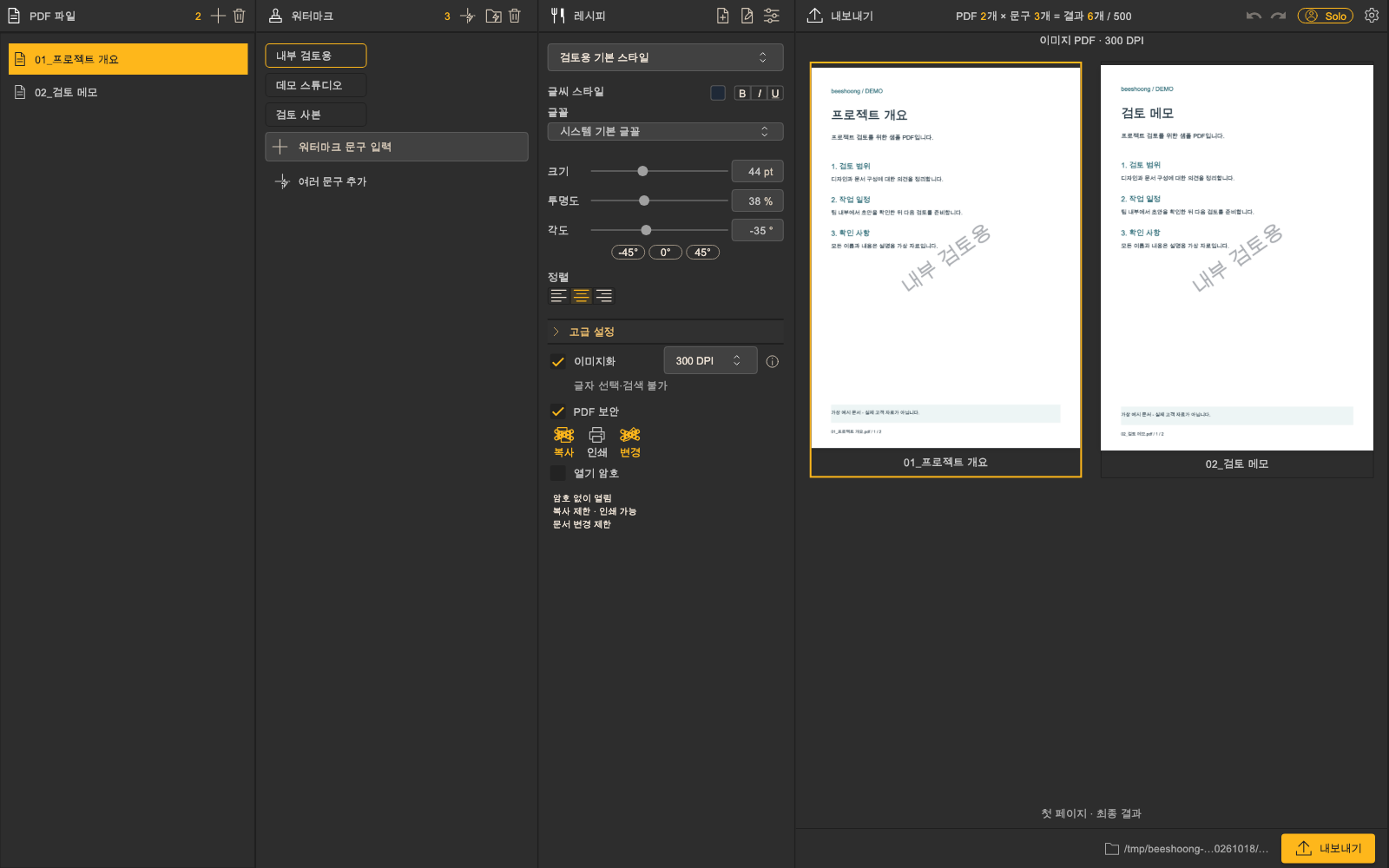Image resolution: width=1389 pixels, height=868 pixels.
Task: Open recipe settings sliders icon
Action: click(x=771, y=16)
